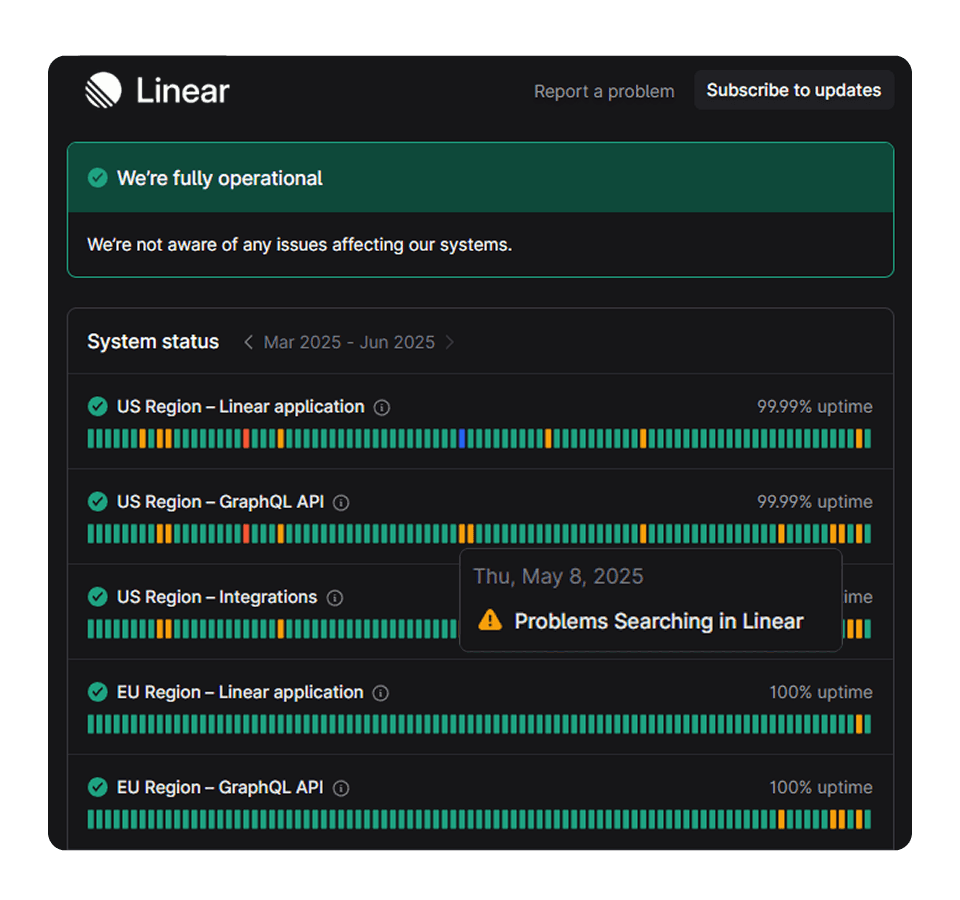Click the Linear logo icon
The image size is (960, 900).
(103, 90)
